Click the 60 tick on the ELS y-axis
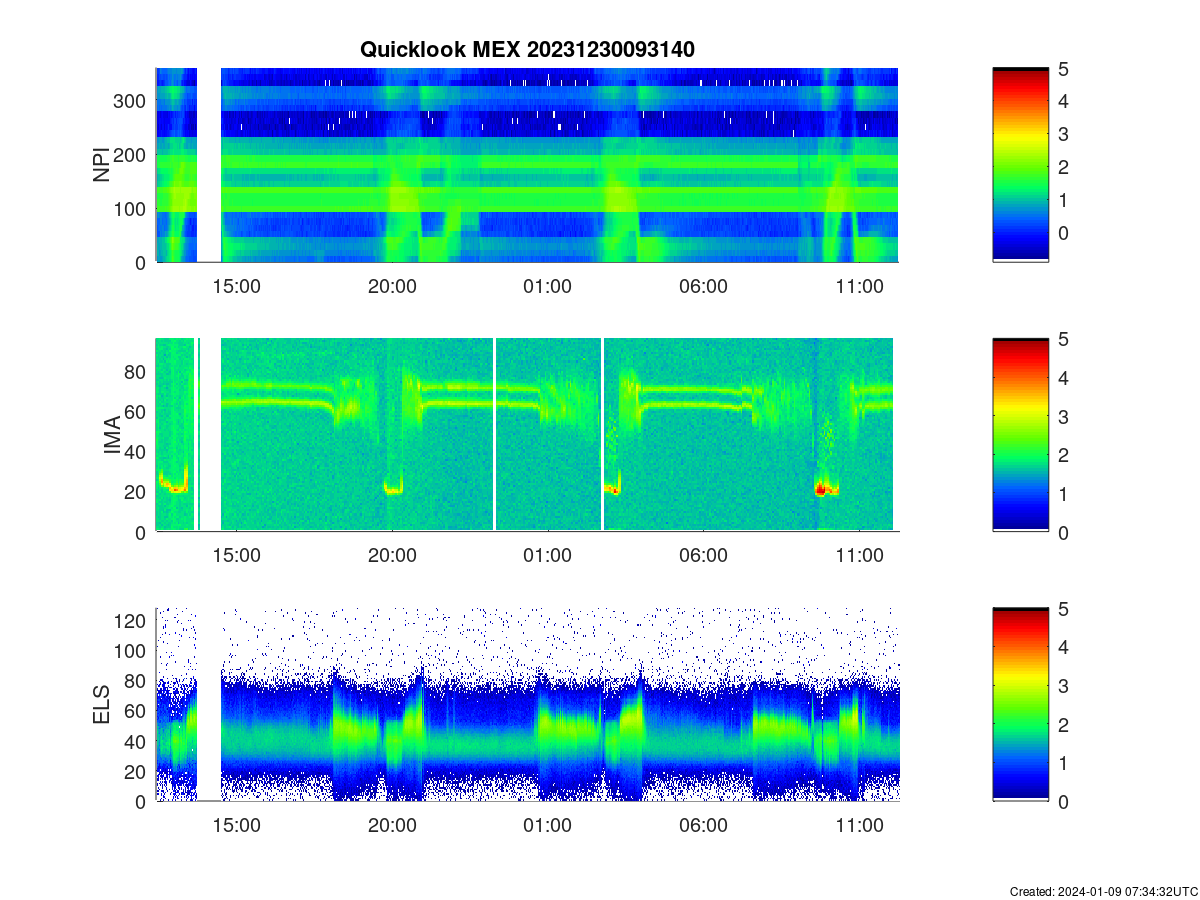The width and height of the screenshot is (1200, 900). click(137, 711)
